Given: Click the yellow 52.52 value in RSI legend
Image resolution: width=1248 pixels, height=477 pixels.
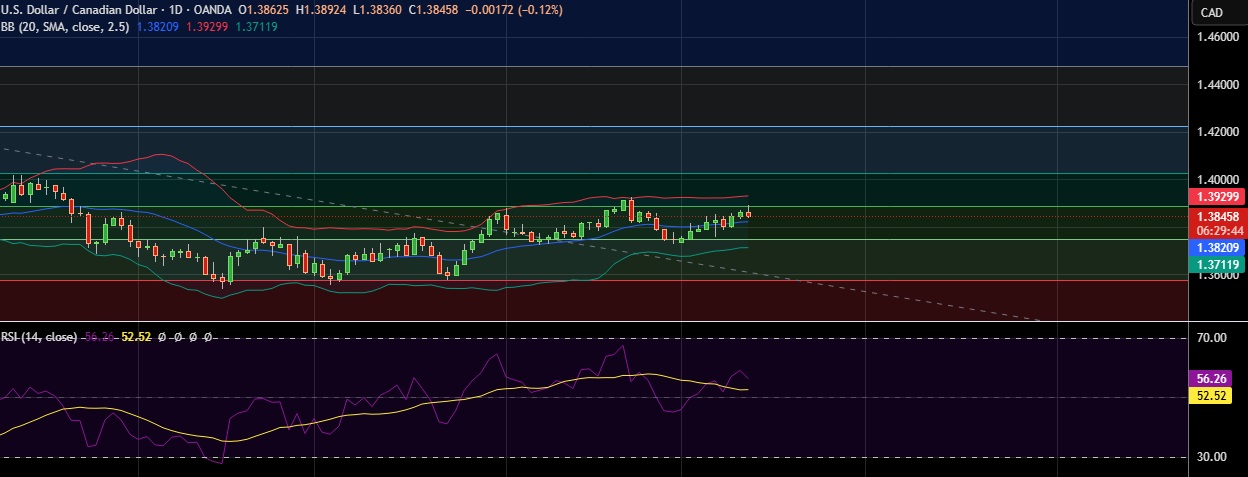Looking at the screenshot, I should click(136, 337).
